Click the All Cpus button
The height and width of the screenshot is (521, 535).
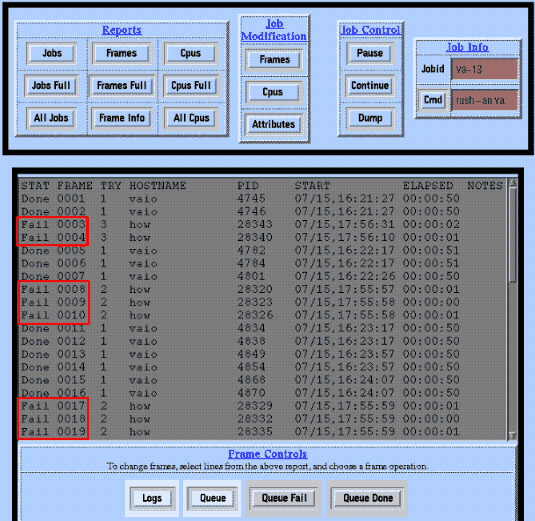coord(191,118)
